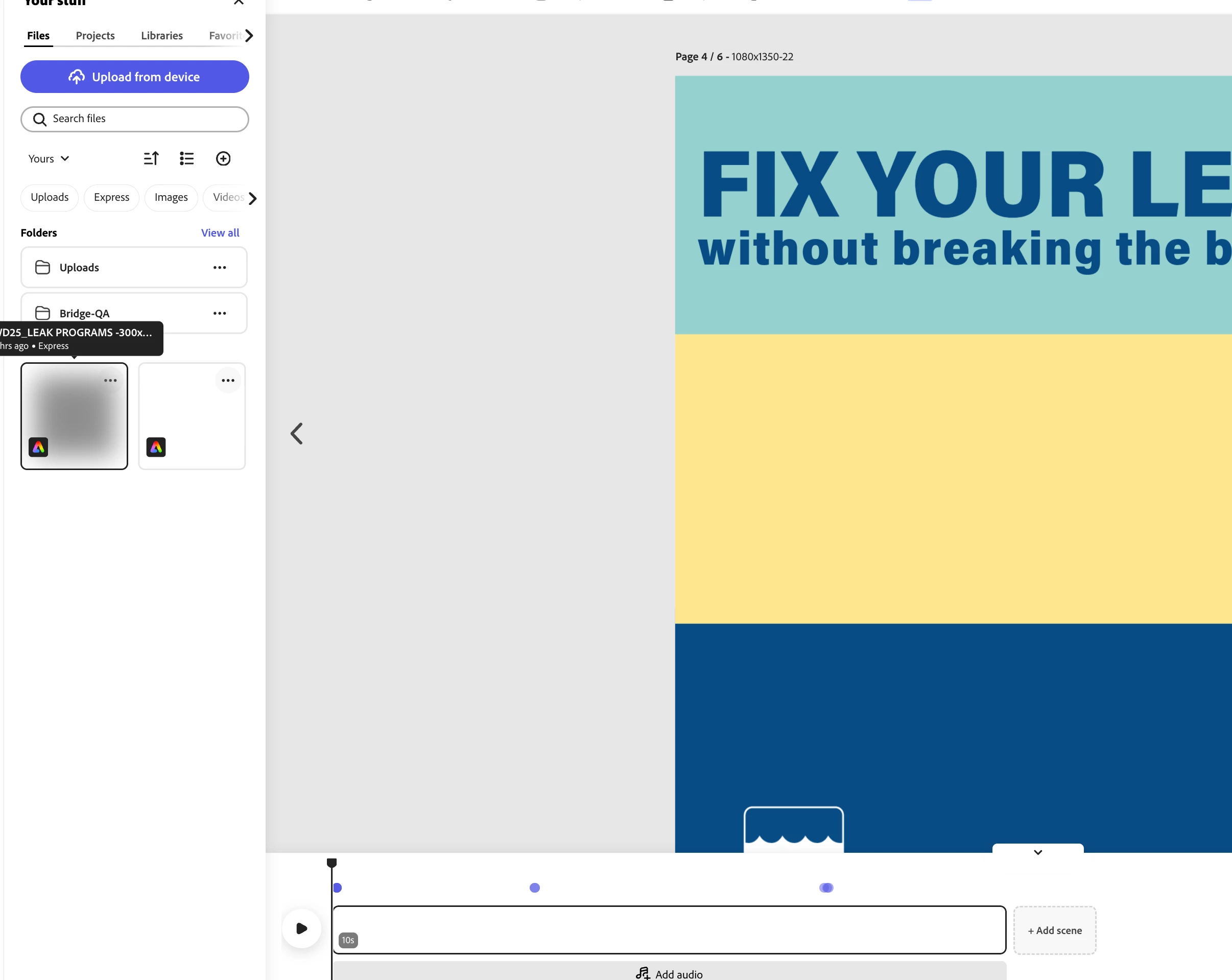Toggle the Express filter chip
Viewport: 1232px width, 980px height.
pyautogui.click(x=111, y=197)
